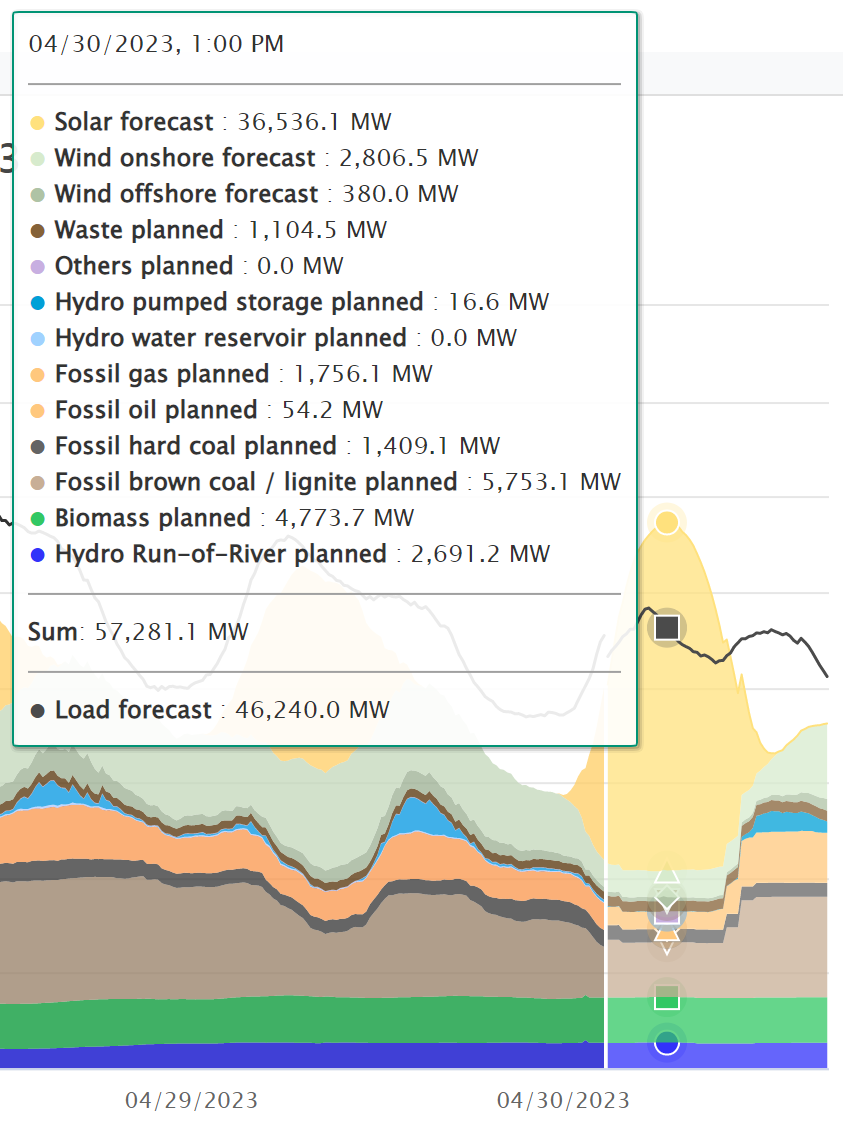Click the green square biomass chart marker
This screenshot has width=843, height=1125.
click(x=666, y=997)
